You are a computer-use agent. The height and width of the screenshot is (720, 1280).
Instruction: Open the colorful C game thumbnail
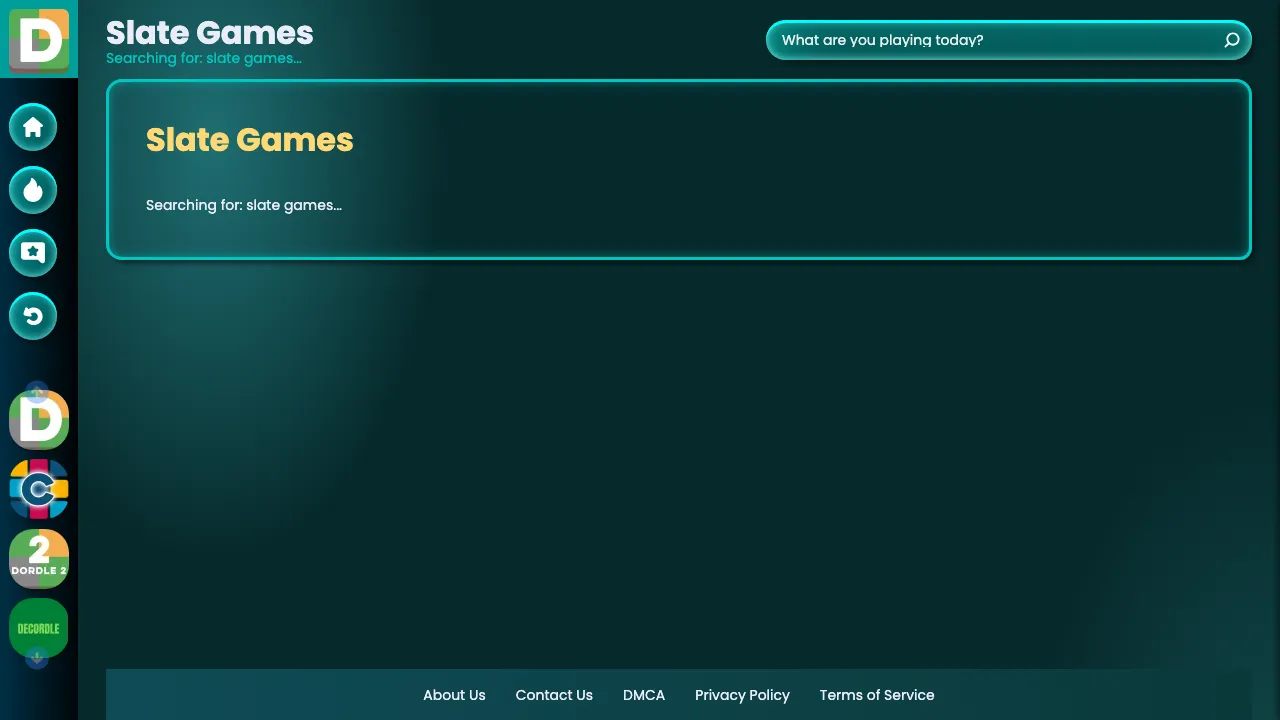[39, 489]
